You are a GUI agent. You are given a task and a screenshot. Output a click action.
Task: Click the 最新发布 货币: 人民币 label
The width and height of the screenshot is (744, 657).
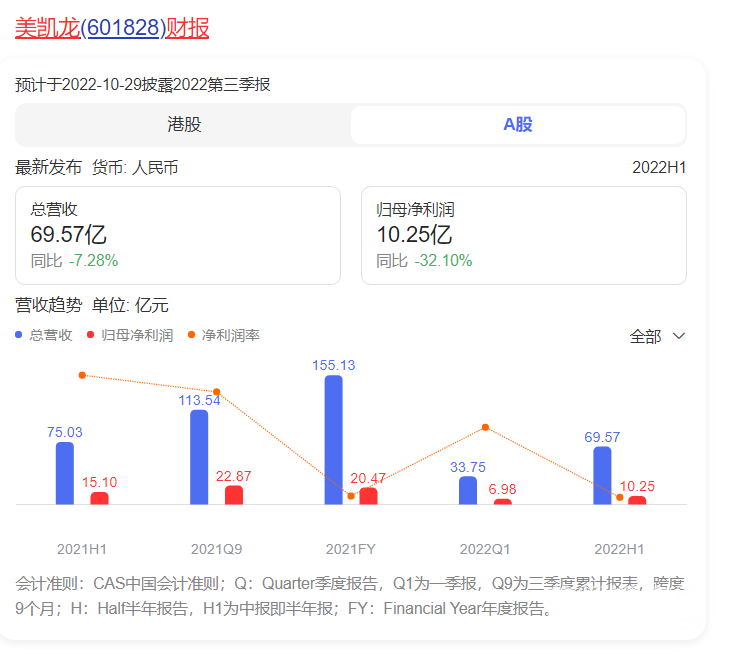click(96, 167)
